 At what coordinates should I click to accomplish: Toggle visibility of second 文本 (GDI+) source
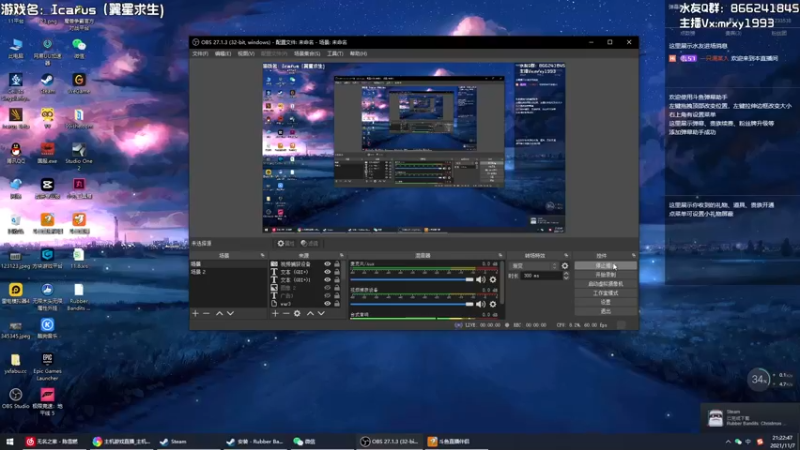328,280
